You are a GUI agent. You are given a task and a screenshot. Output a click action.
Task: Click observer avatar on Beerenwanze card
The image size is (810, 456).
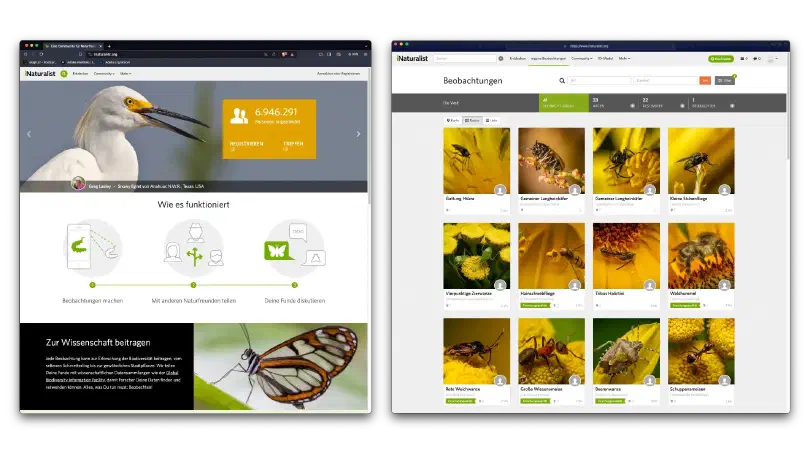coord(649,381)
